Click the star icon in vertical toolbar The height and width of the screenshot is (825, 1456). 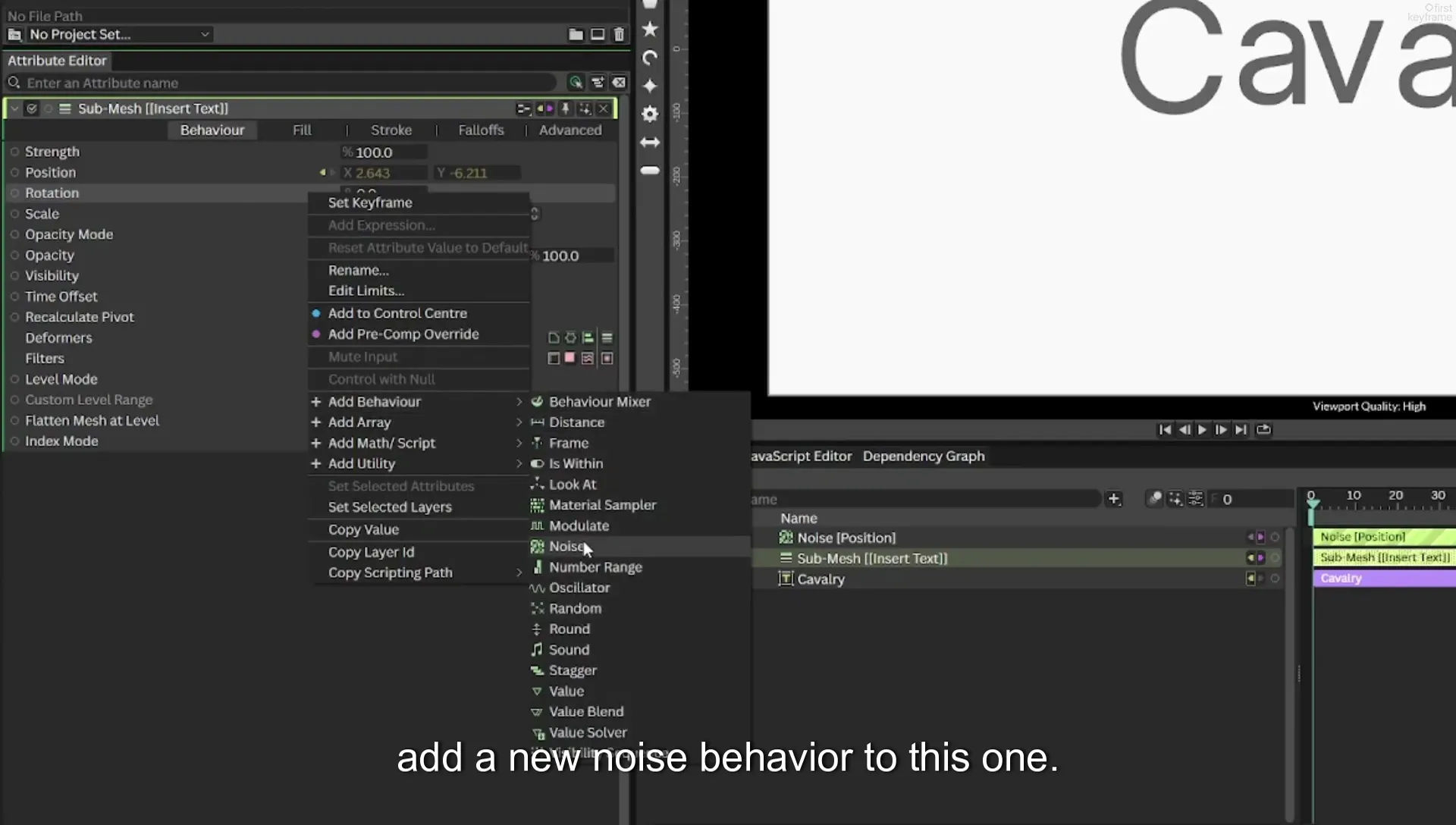[x=650, y=29]
